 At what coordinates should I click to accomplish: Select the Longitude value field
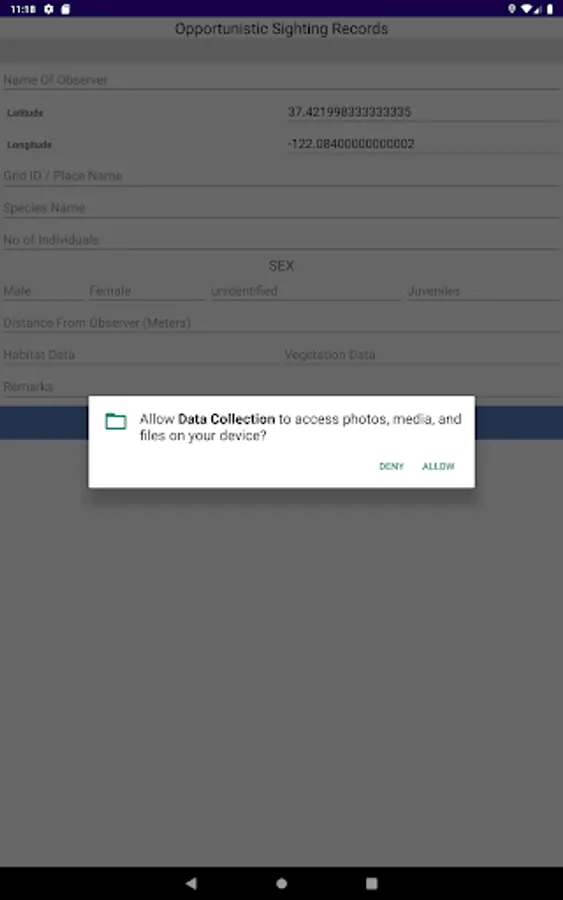click(x=422, y=144)
